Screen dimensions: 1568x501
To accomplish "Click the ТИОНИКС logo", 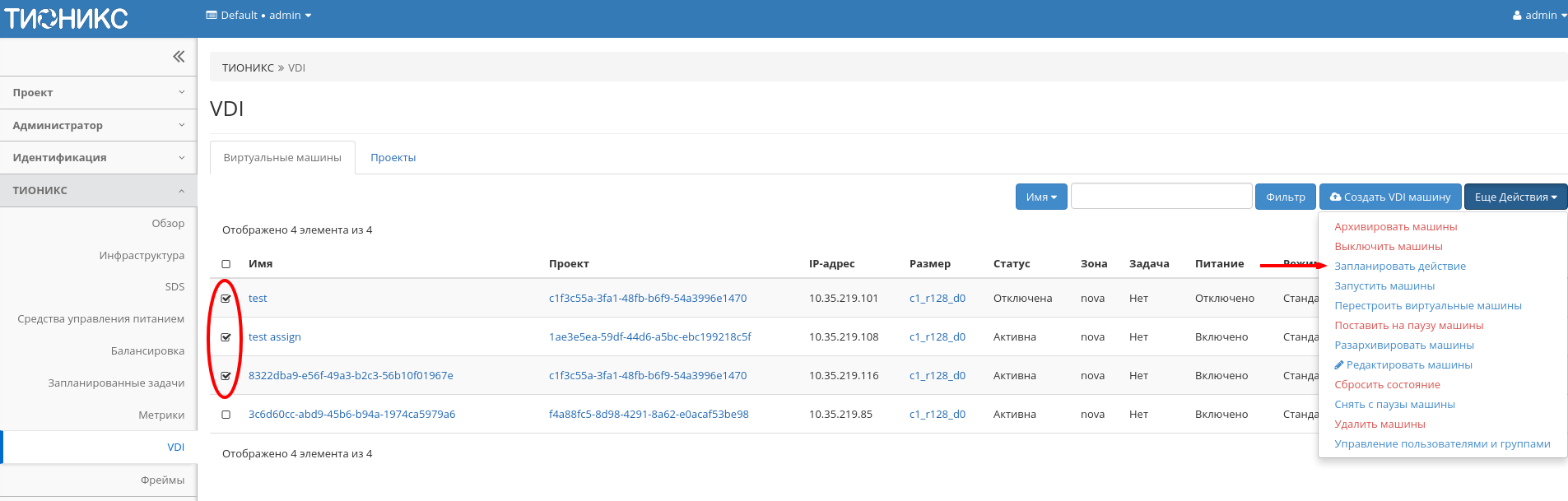I will (x=66, y=18).
